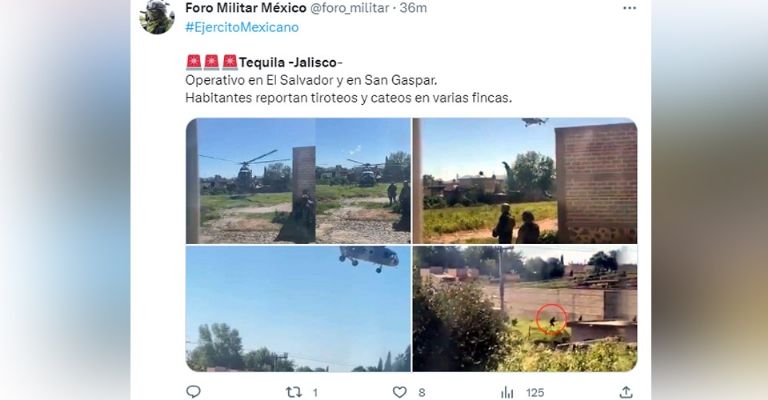
Task: Click the retweet arrows icon
Action: [x=293, y=392]
